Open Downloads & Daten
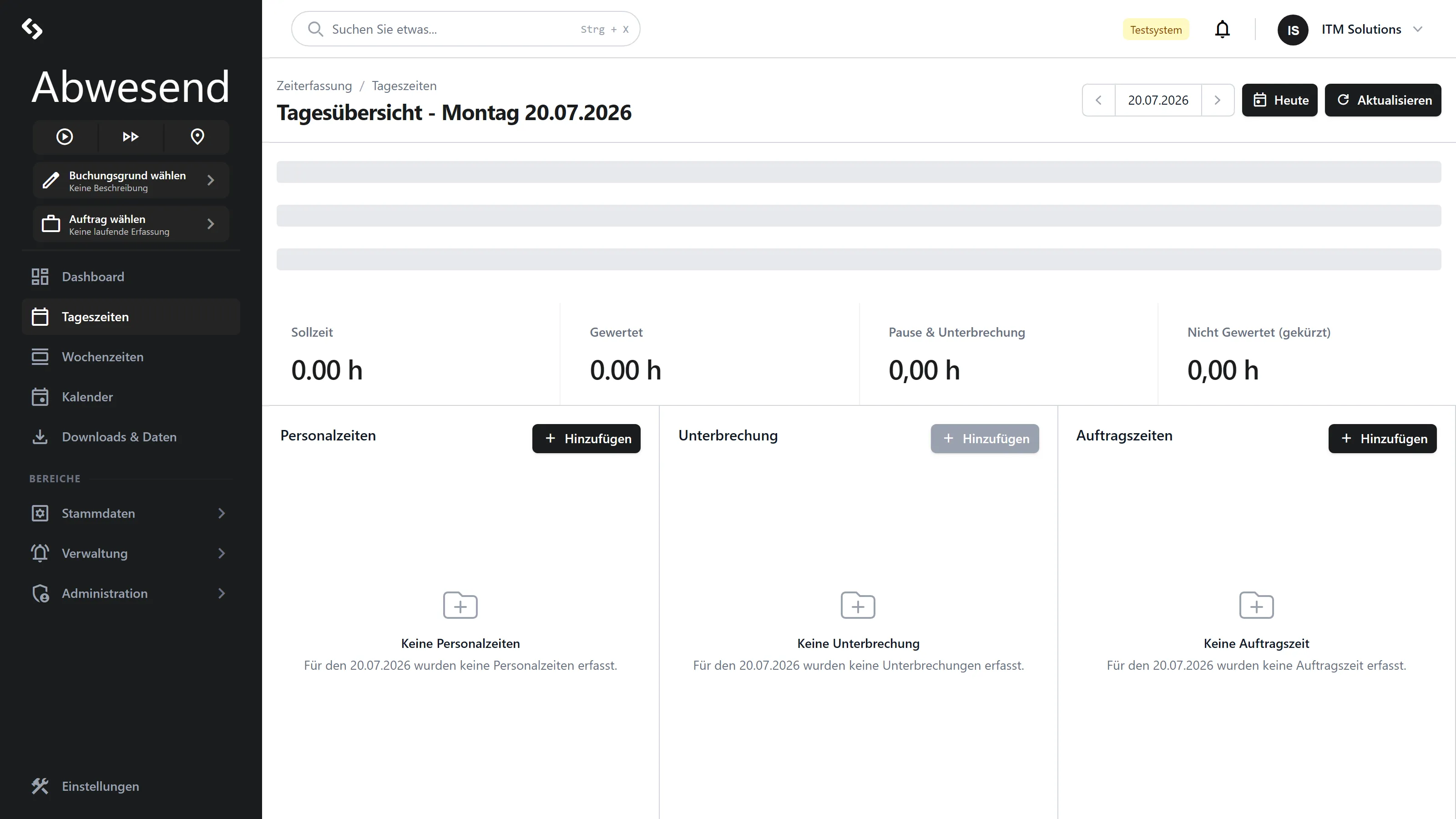Image resolution: width=1456 pixels, height=819 pixels. point(131,437)
